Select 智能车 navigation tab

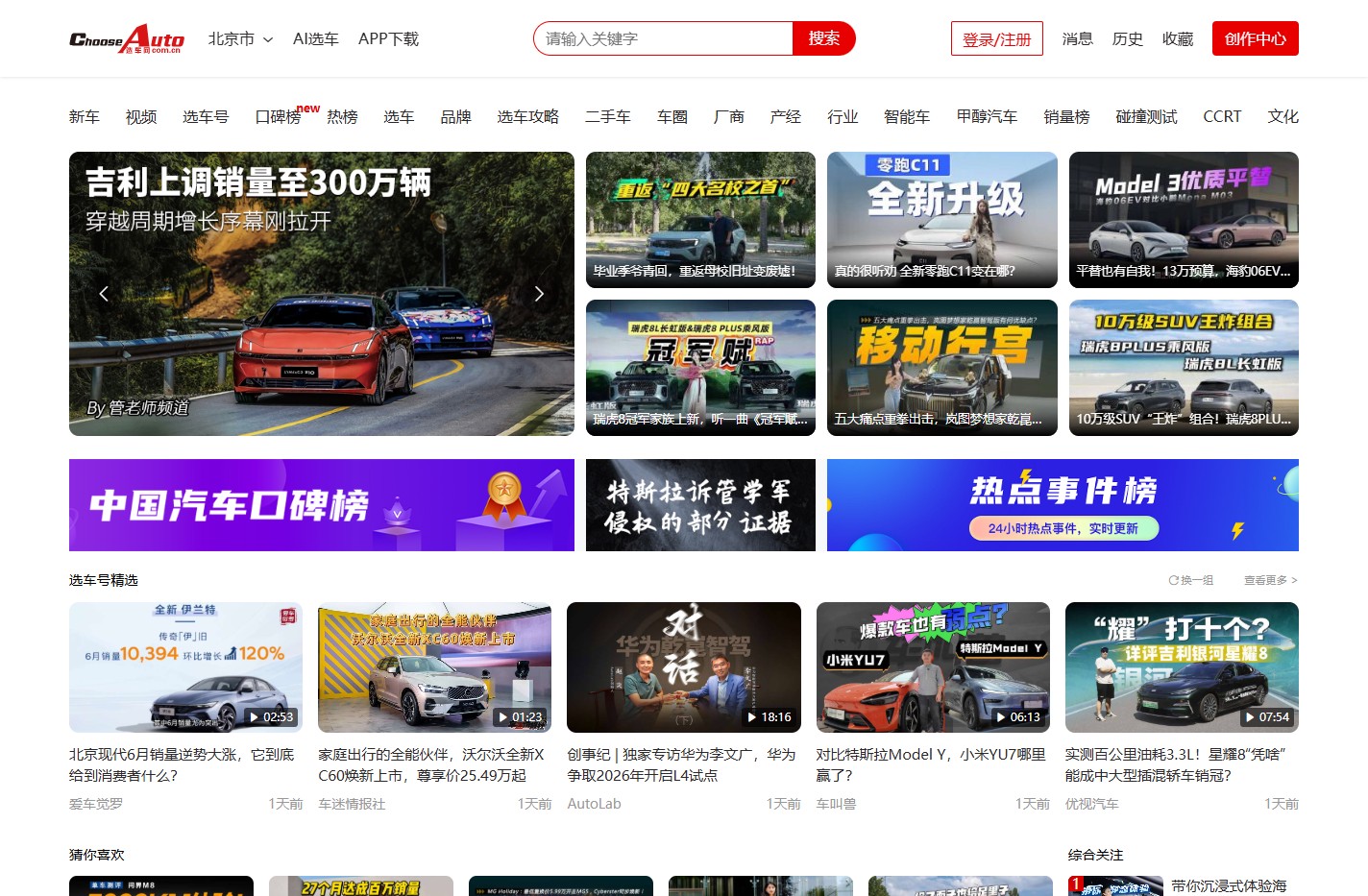coord(907,117)
